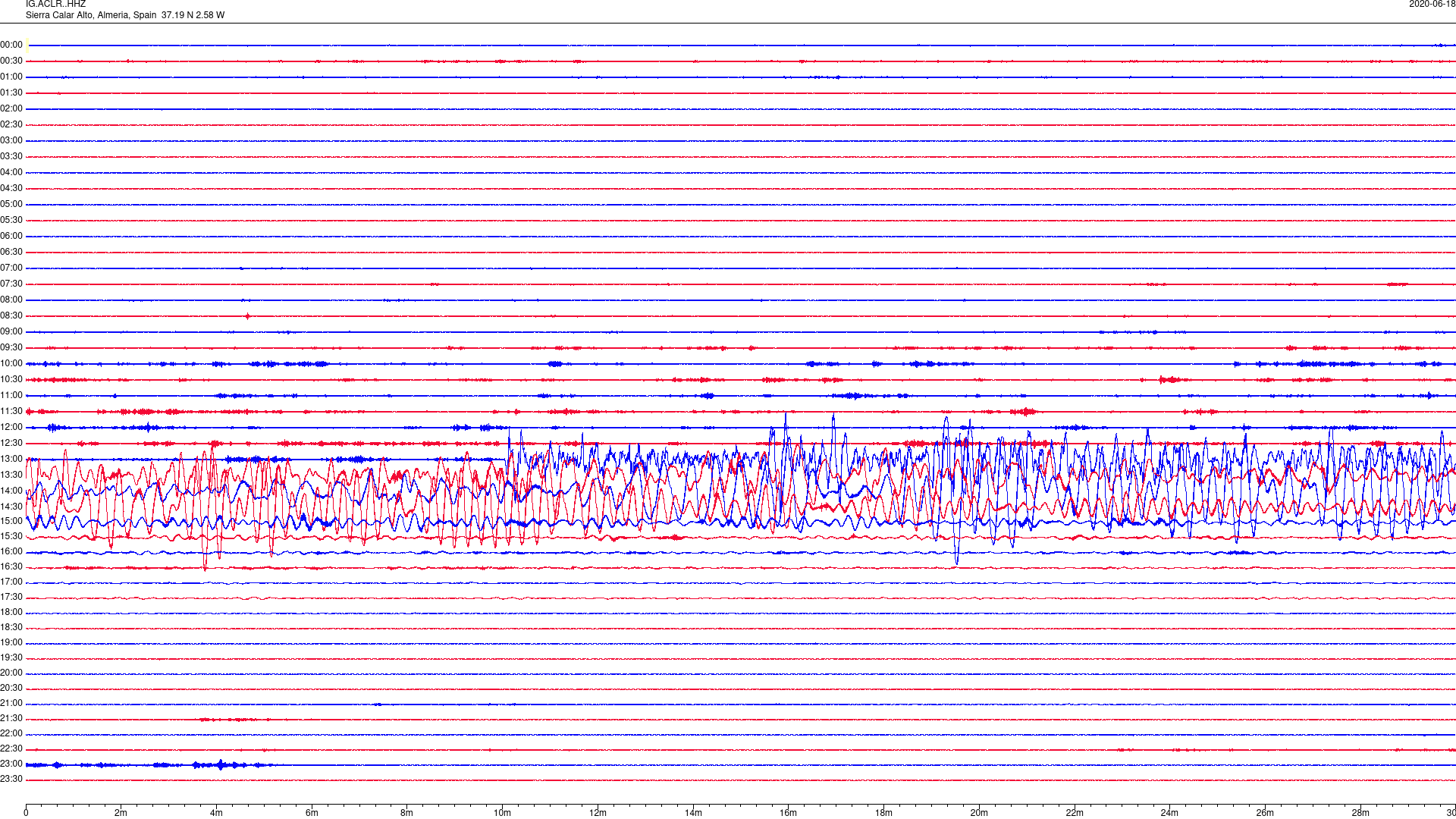Select the 23:30 time row label

11,779
